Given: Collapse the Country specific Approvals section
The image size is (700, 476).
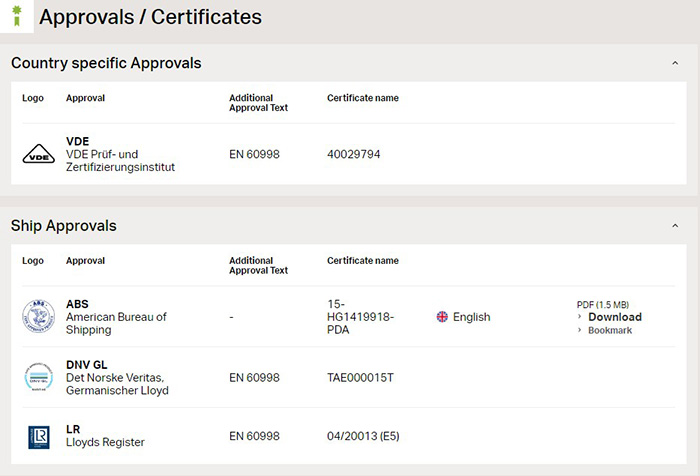Looking at the screenshot, I should (675, 63).
